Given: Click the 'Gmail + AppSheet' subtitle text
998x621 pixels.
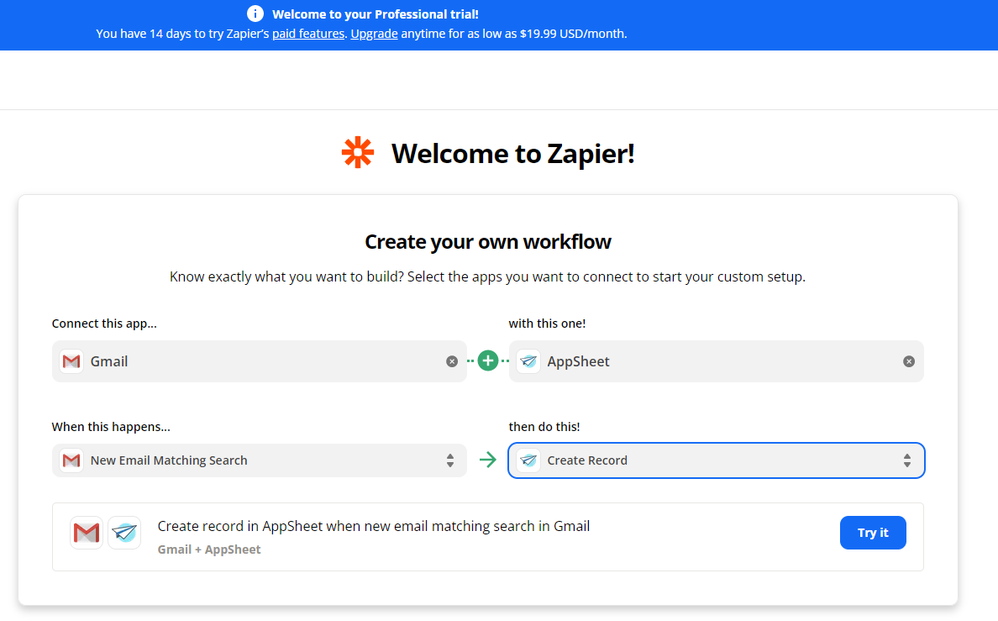Looking at the screenshot, I should click(209, 549).
